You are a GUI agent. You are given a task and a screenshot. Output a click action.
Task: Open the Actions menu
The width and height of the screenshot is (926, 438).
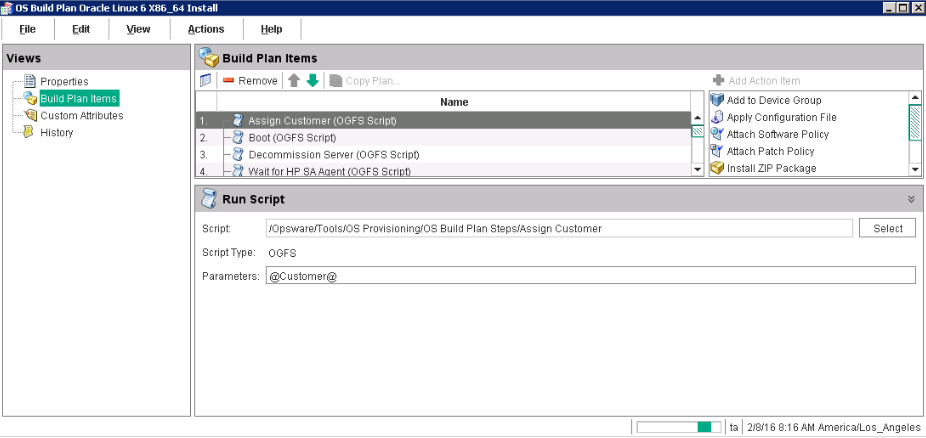click(x=206, y=29)
